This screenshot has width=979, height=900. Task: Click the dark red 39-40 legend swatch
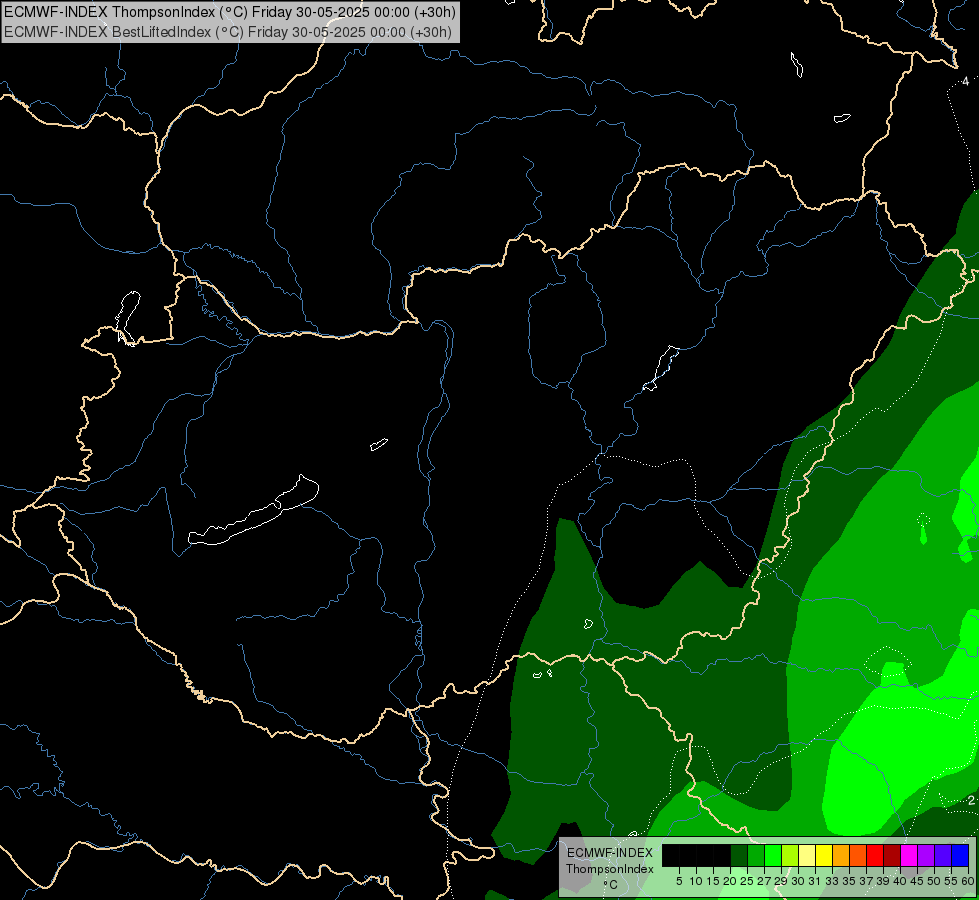tap(892, 855)
